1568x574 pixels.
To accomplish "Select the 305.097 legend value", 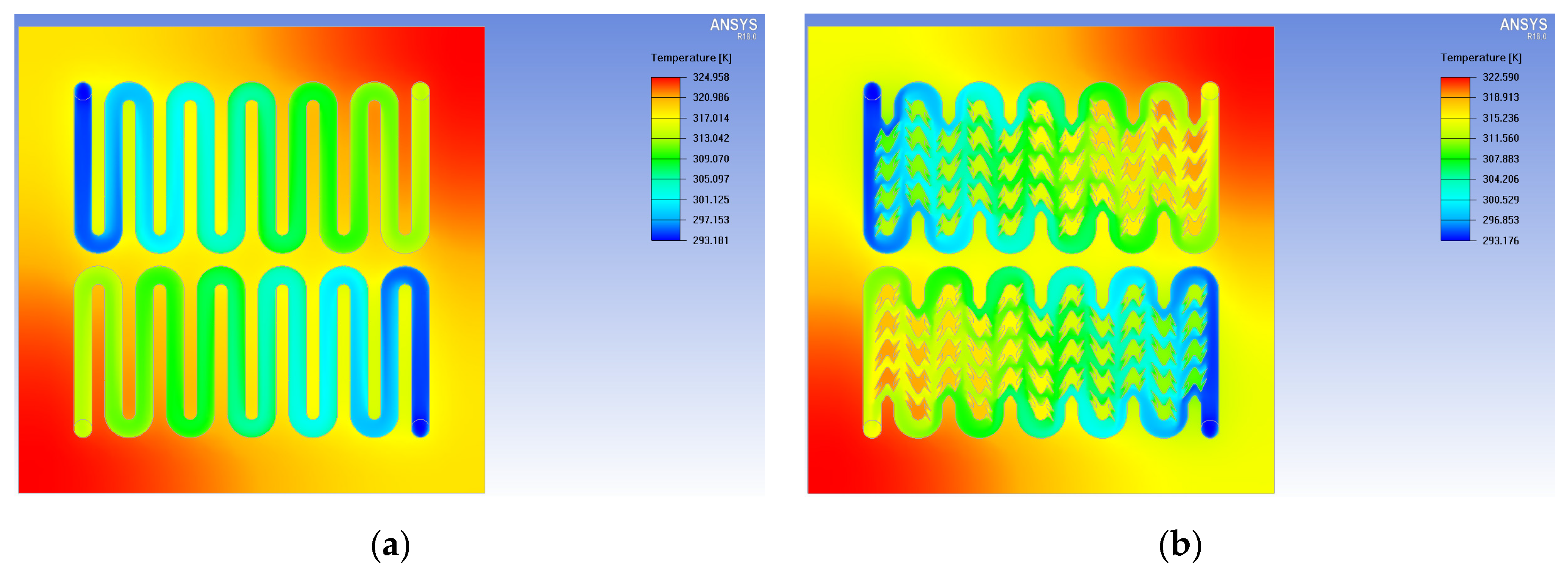I will [x=710, y=179].
